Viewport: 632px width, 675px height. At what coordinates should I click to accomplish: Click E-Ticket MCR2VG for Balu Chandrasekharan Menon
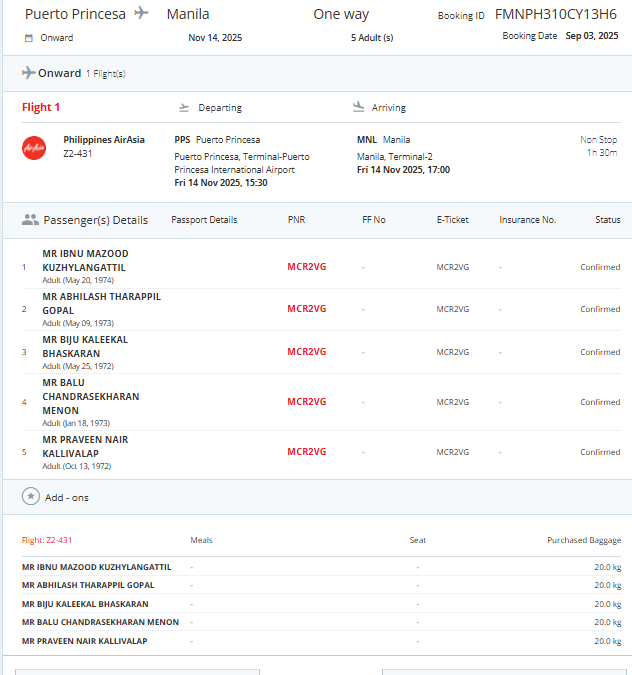tap(452, 402)
